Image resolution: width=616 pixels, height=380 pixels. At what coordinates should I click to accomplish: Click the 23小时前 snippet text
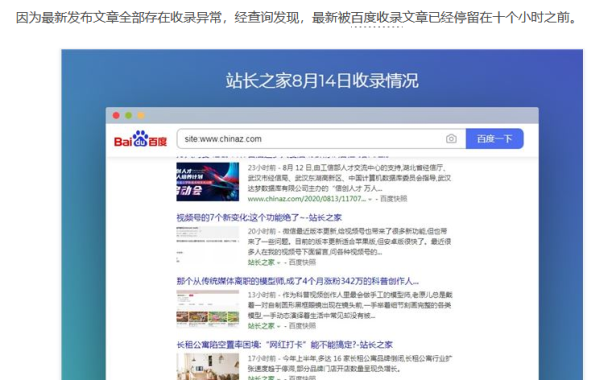pyautogui.click(x=350, y=178)
